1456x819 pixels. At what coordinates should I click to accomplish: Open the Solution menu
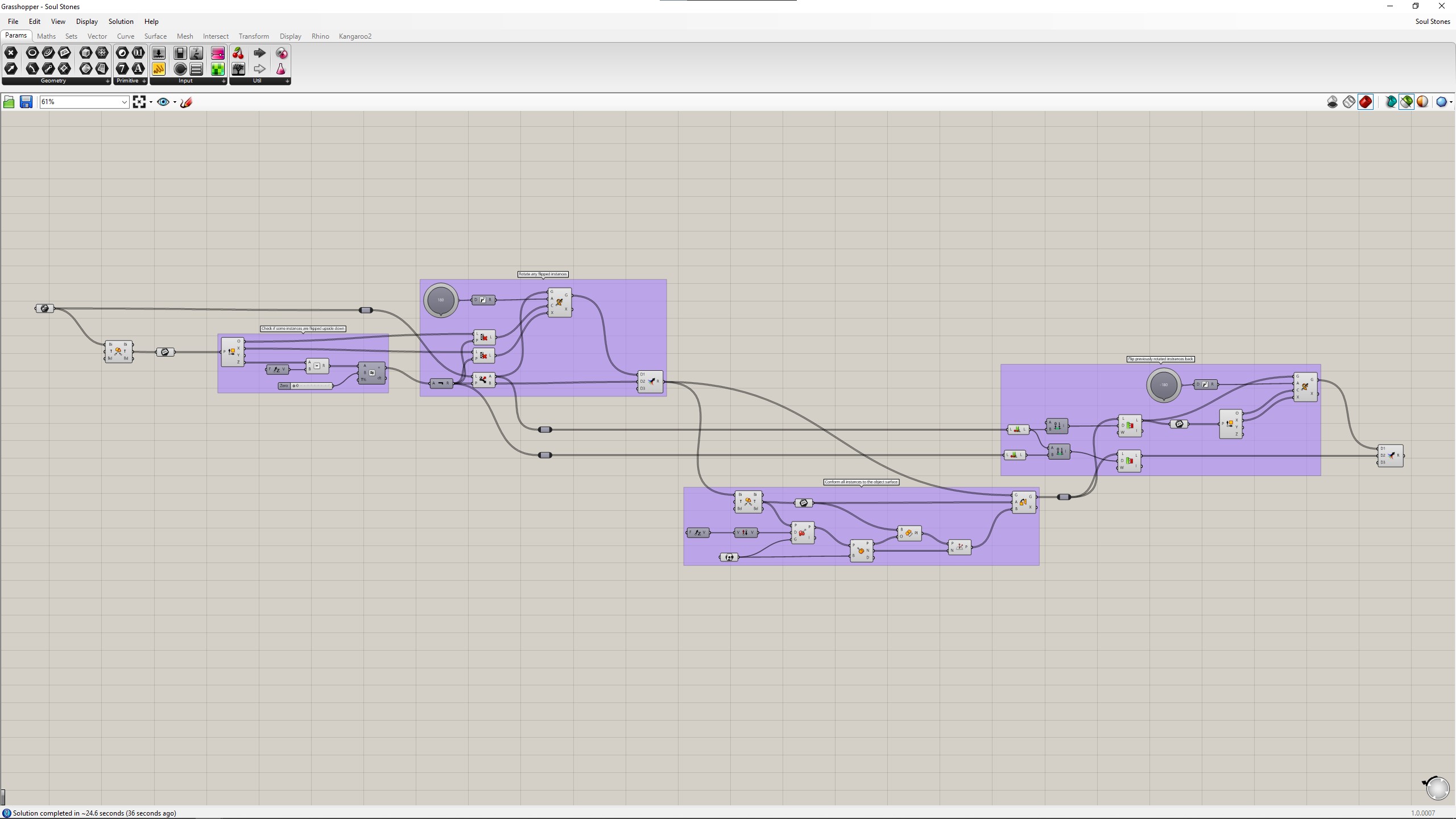[x=121, y=22]
